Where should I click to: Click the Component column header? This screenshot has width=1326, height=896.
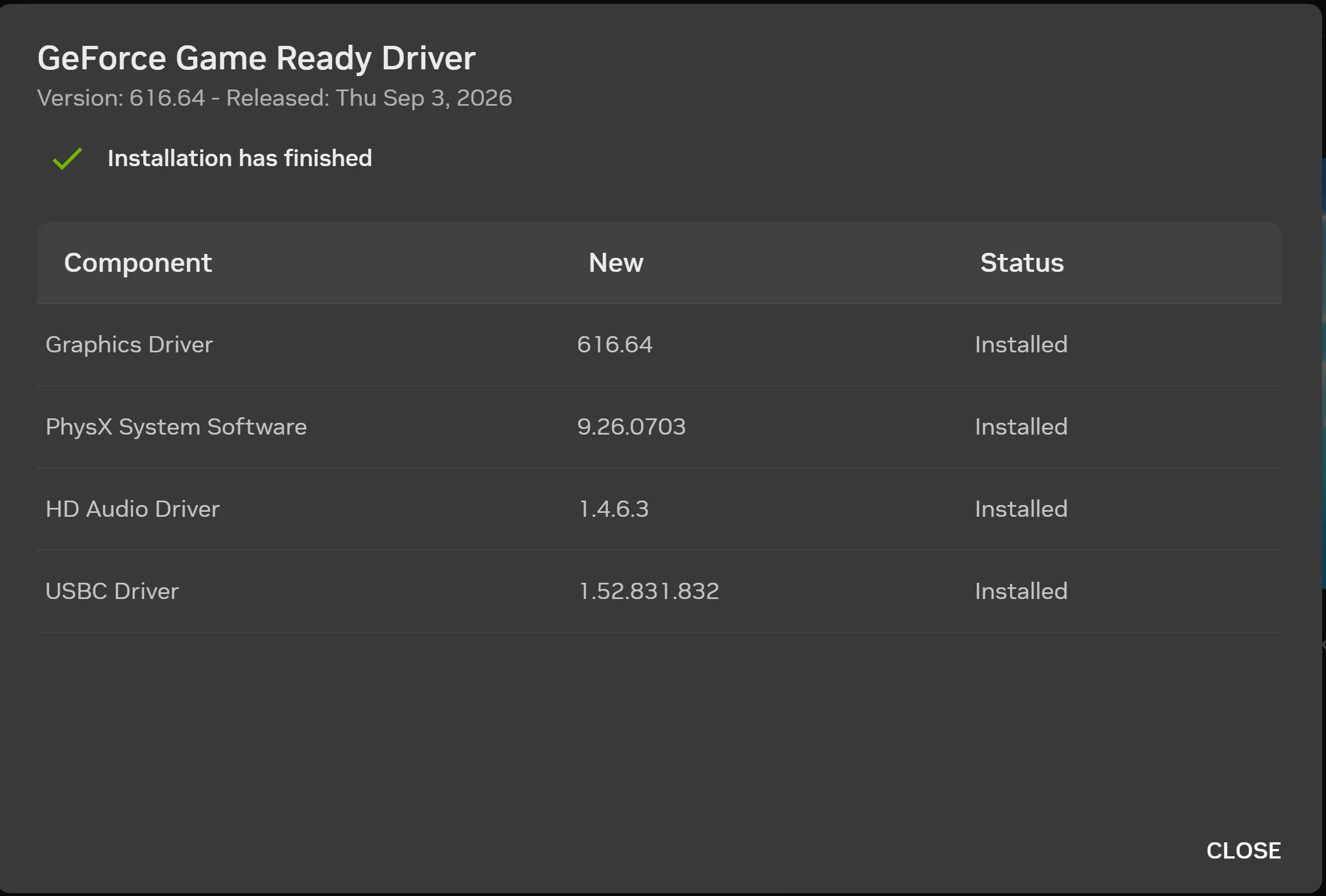pos(138,262)
